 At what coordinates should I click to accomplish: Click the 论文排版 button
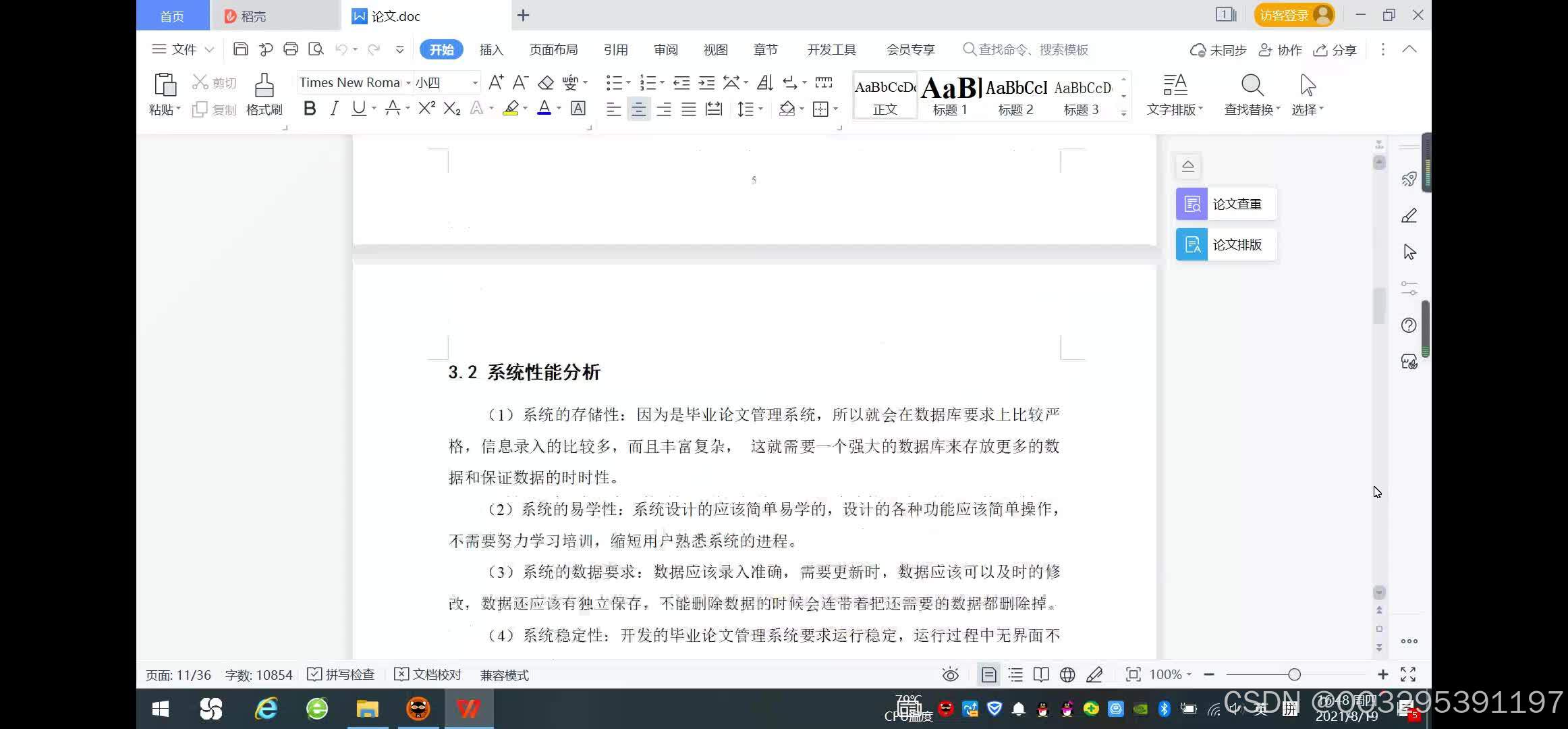pyautogui.click(x=1226, y=244)
